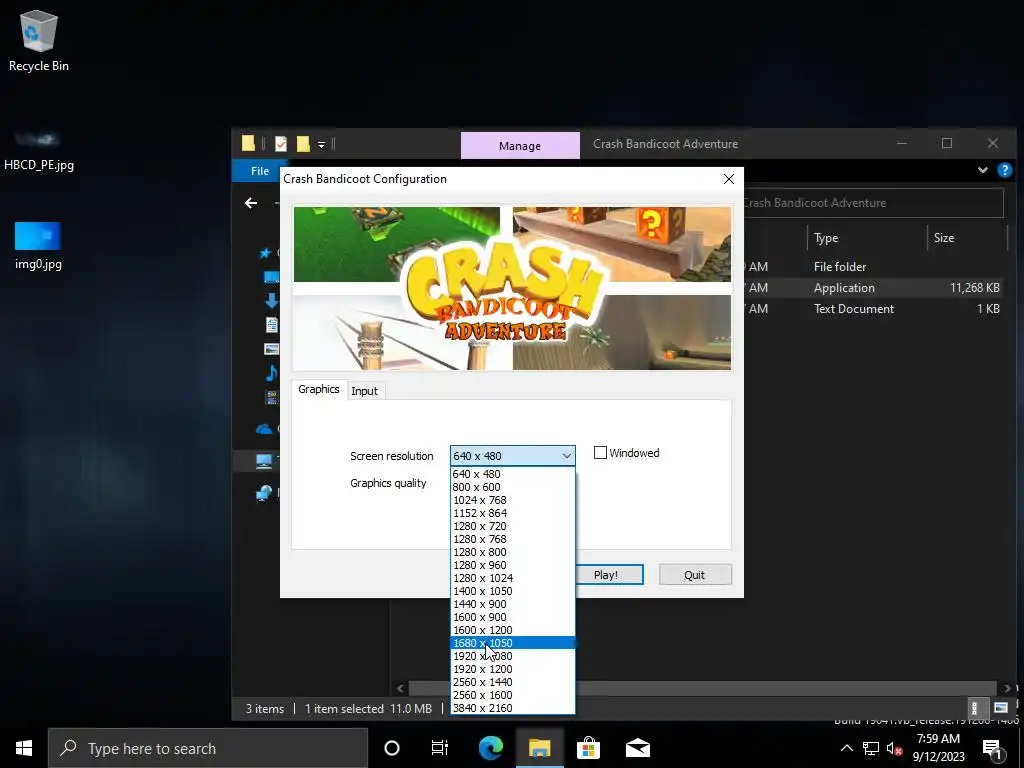The image size is (1024, 768).
Task: Choose highlighted 1680 x 1050 resolution
Action: point(513,643)
